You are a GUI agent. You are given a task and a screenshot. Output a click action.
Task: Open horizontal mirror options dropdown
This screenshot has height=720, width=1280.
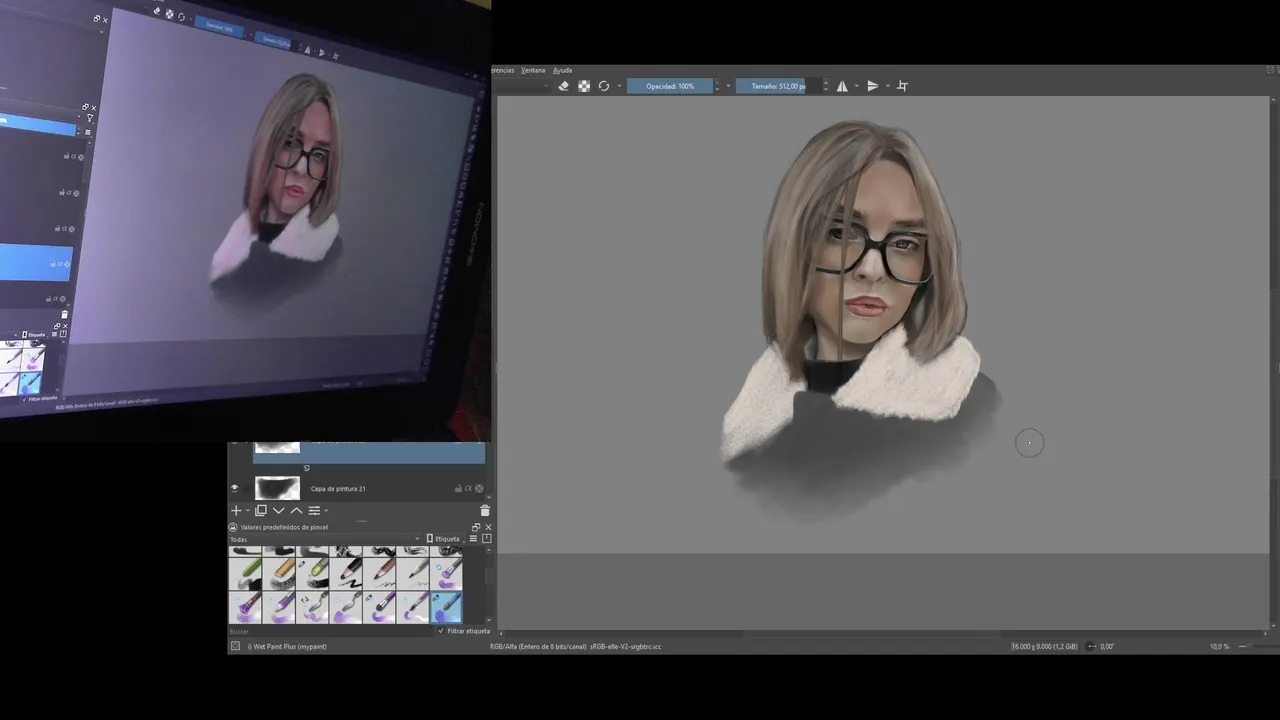(856, 86)
